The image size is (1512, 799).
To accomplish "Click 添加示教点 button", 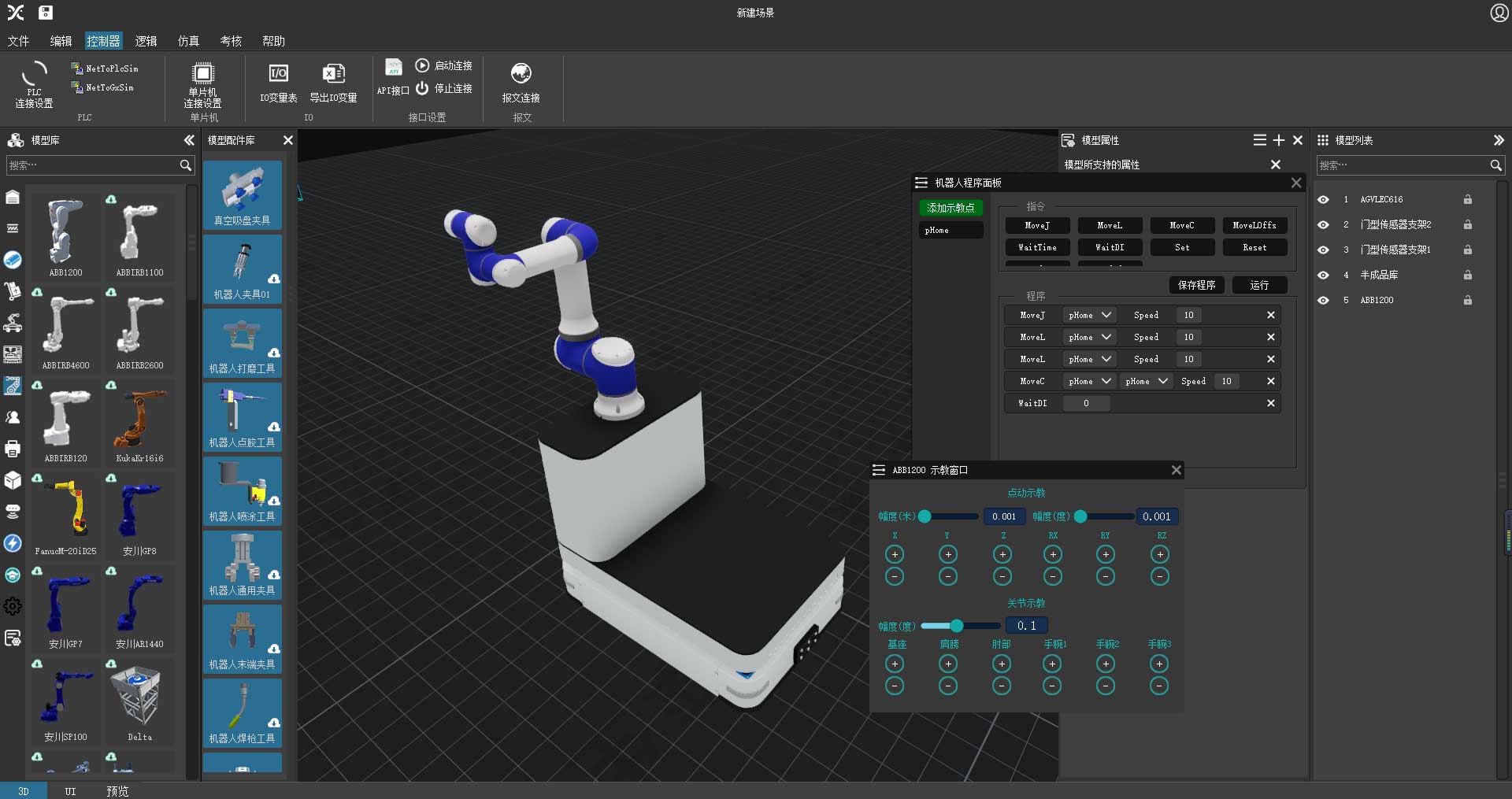I will 951,208.
